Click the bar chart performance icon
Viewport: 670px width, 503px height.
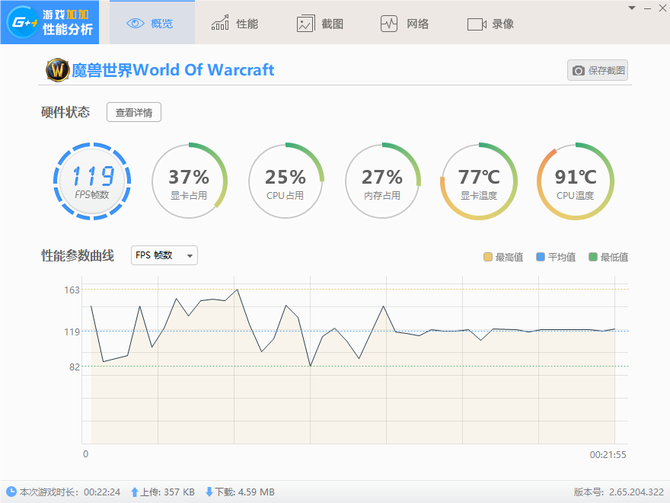tap(220, 23)
